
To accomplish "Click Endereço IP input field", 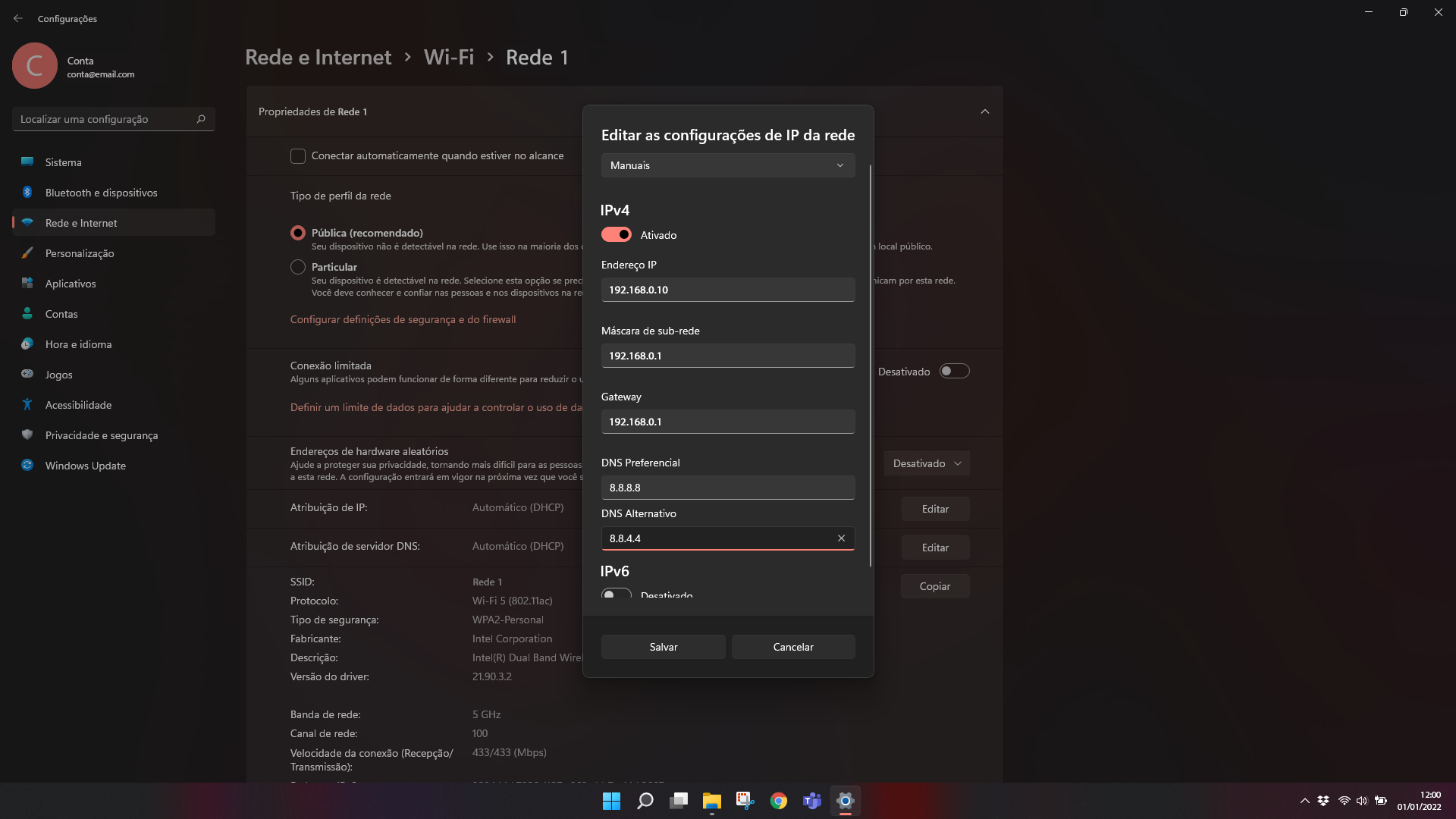I will (728, 290).
